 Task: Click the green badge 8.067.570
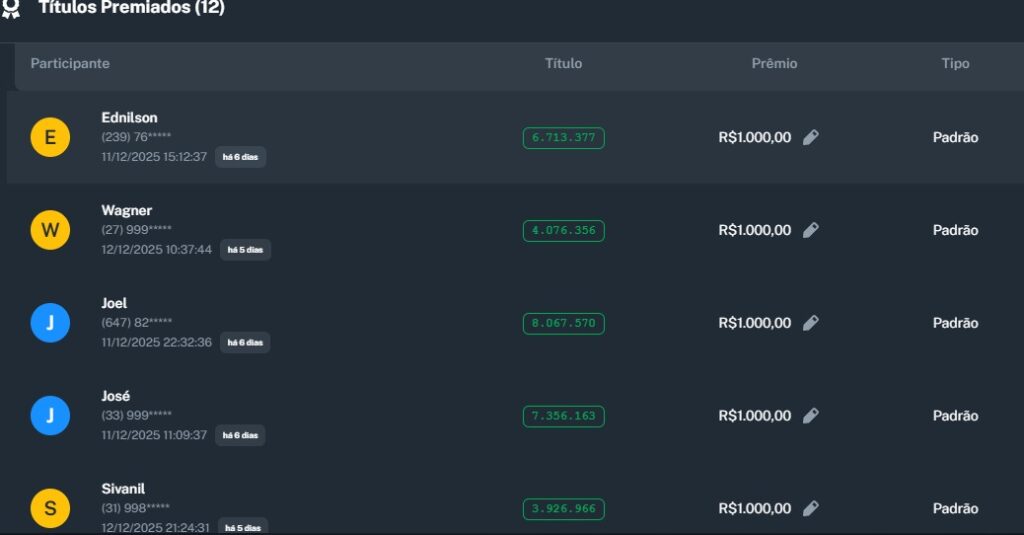tap(563, 323)
